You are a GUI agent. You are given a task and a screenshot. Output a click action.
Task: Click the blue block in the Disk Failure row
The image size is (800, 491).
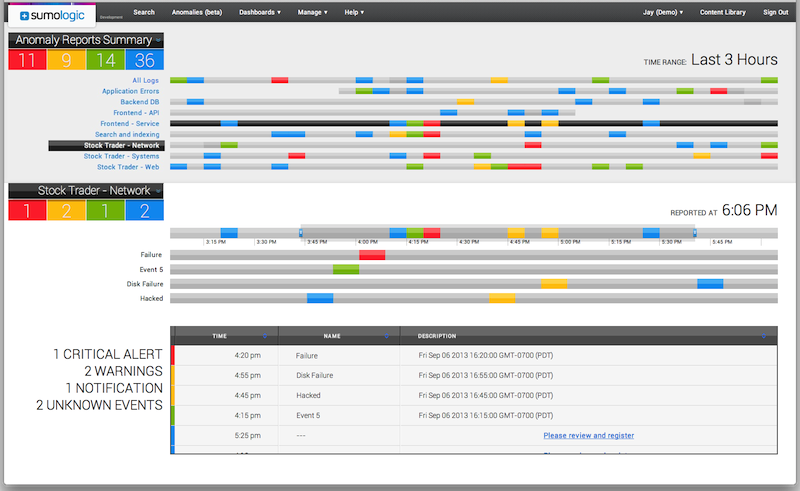tap(710, 284)
